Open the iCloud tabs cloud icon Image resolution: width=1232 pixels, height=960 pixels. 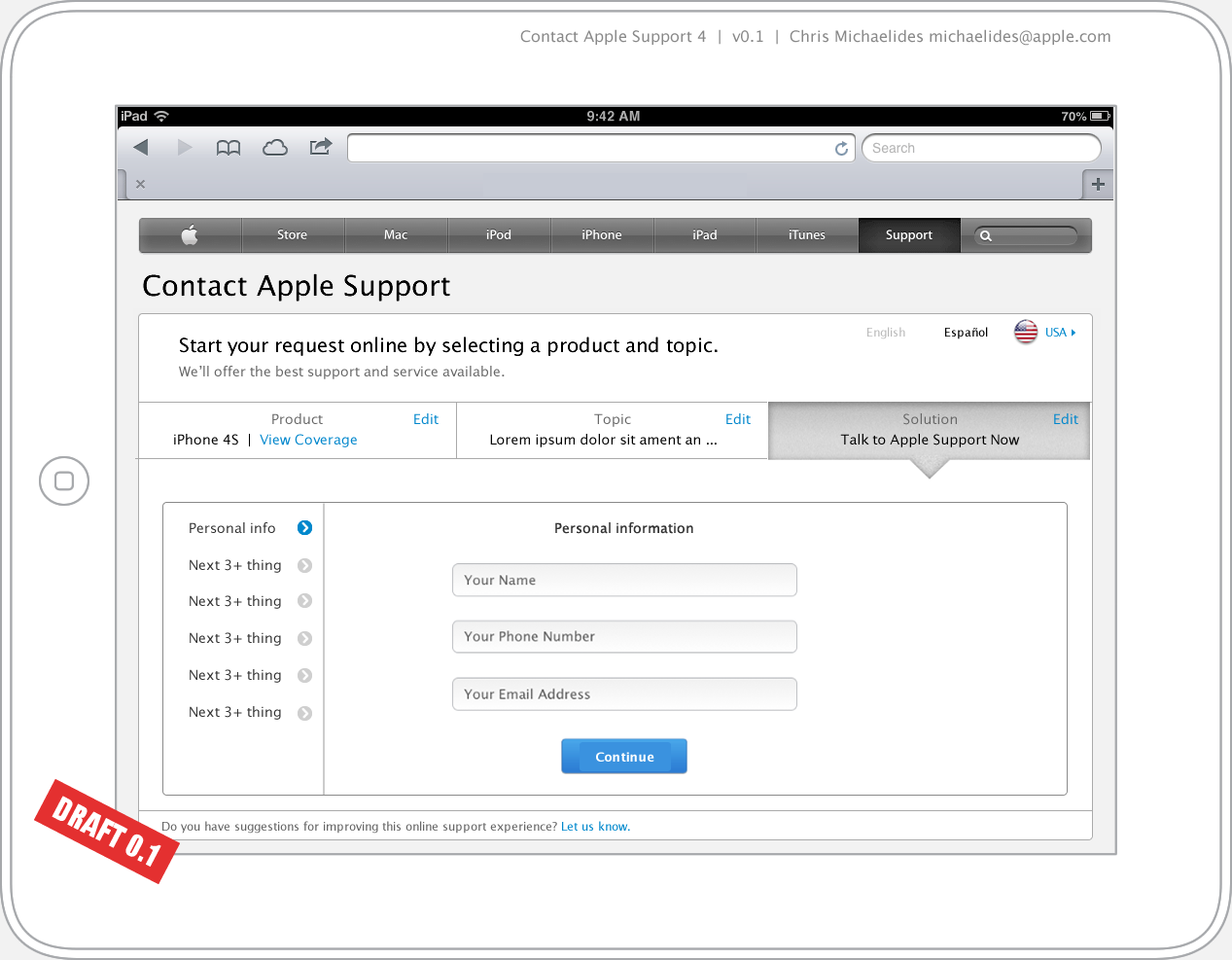[275, 148]
